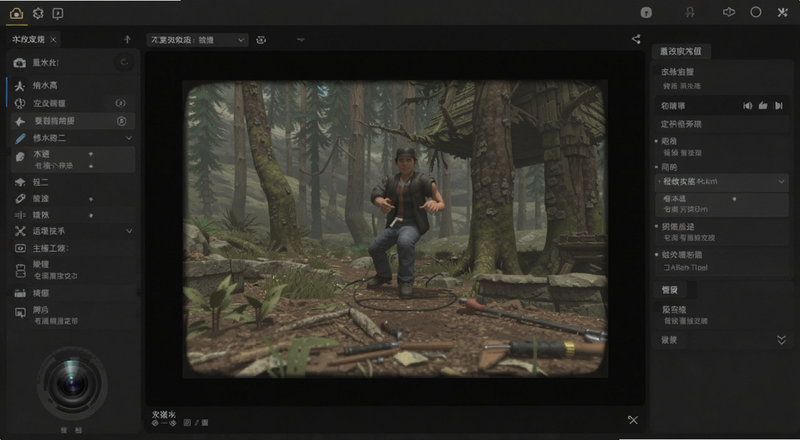The width and height of the screenshot is (800, 440).
Task: Select the camera icon row heading the left list
Action: pyautogui.click(x=73, y=63)
